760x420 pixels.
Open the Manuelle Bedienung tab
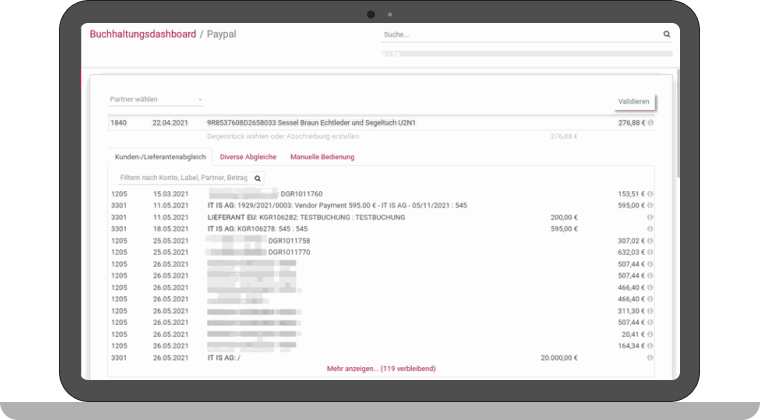(x=322, y=157)
